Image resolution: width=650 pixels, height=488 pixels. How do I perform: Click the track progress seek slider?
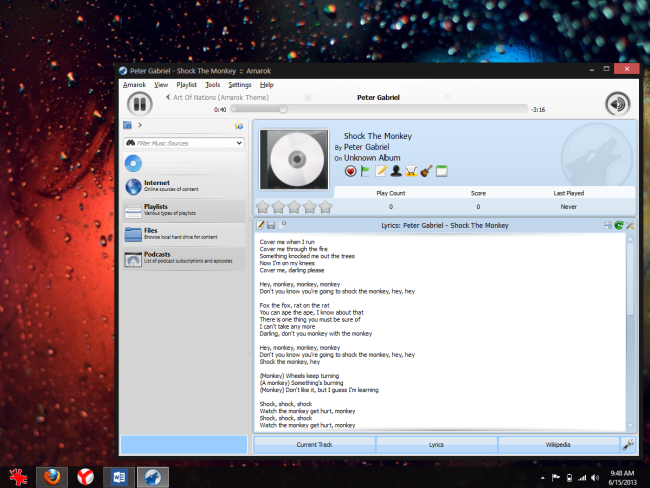pos(380,109)
